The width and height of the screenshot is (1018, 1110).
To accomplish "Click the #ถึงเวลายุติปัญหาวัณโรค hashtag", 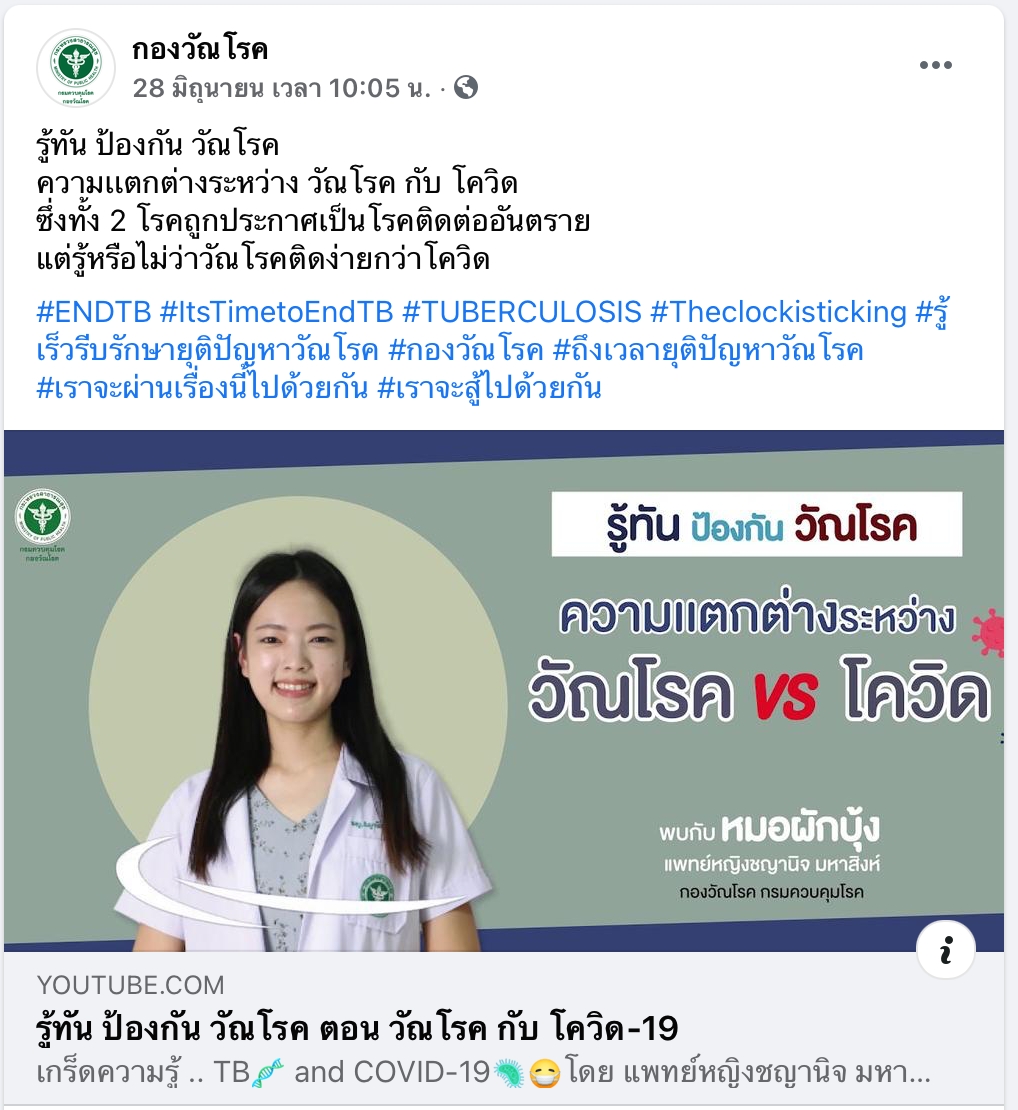I will pos(708,350).
